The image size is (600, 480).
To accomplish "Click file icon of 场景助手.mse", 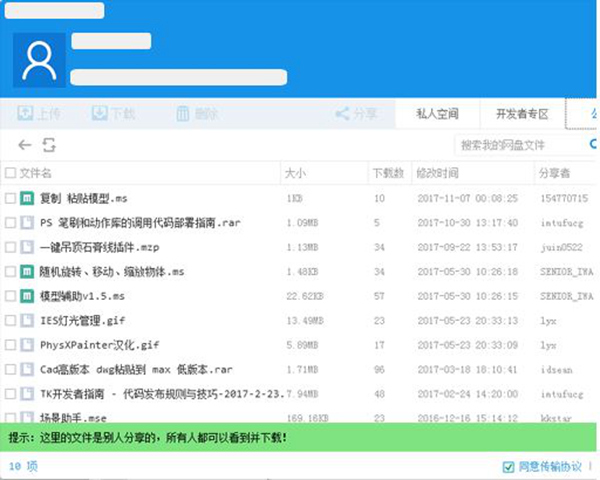I will [x=27, y=417].
